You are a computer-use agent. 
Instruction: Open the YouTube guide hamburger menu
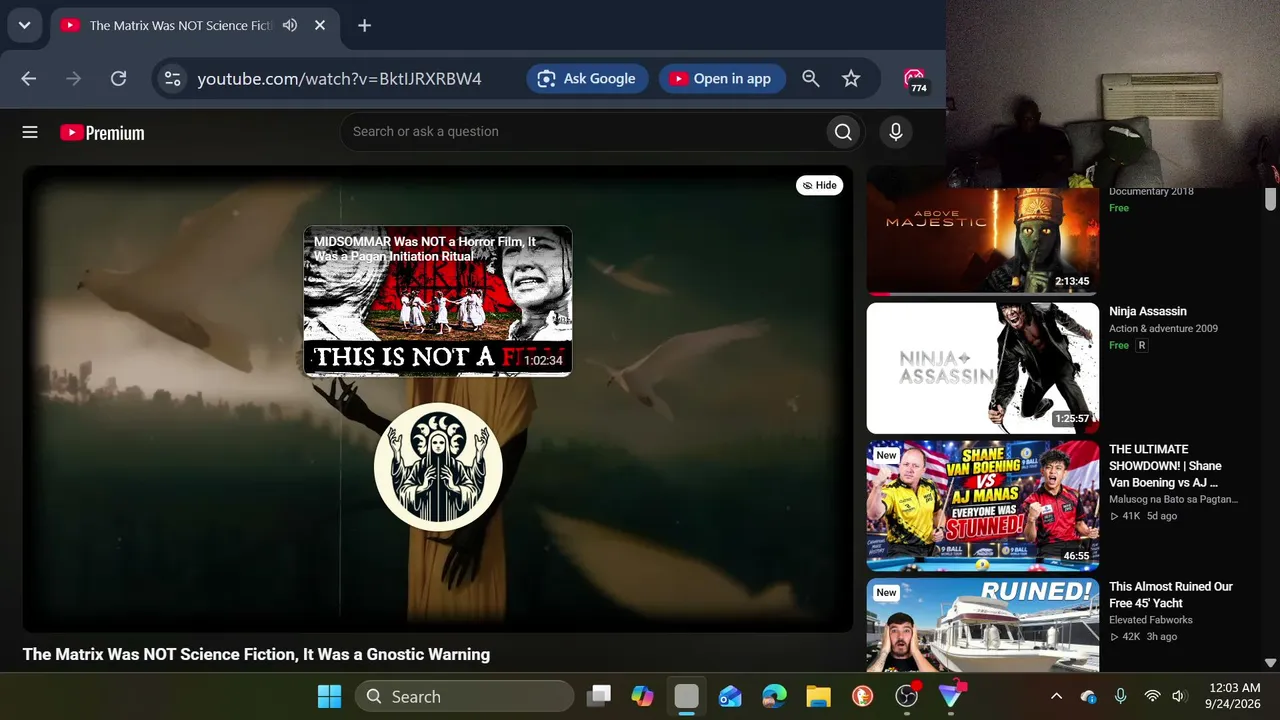30,132
